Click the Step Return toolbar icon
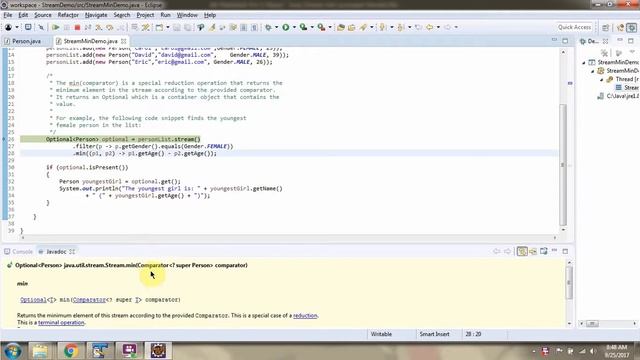The image size is (640, 360). click(121, 27)
